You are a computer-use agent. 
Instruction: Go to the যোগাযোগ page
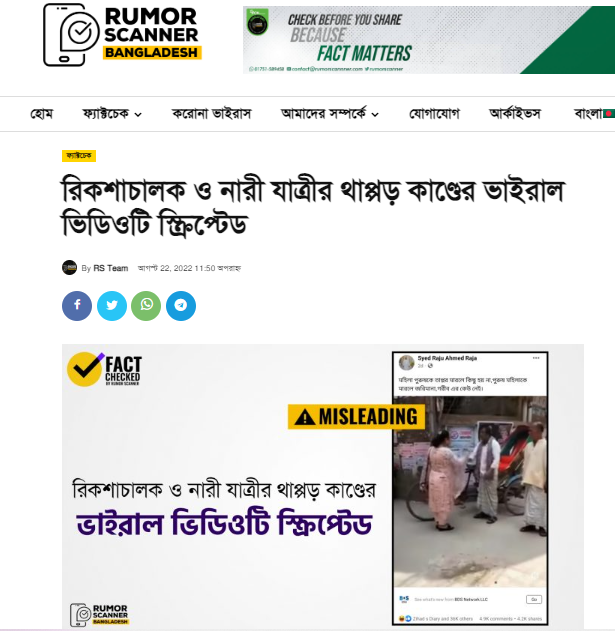434,114
